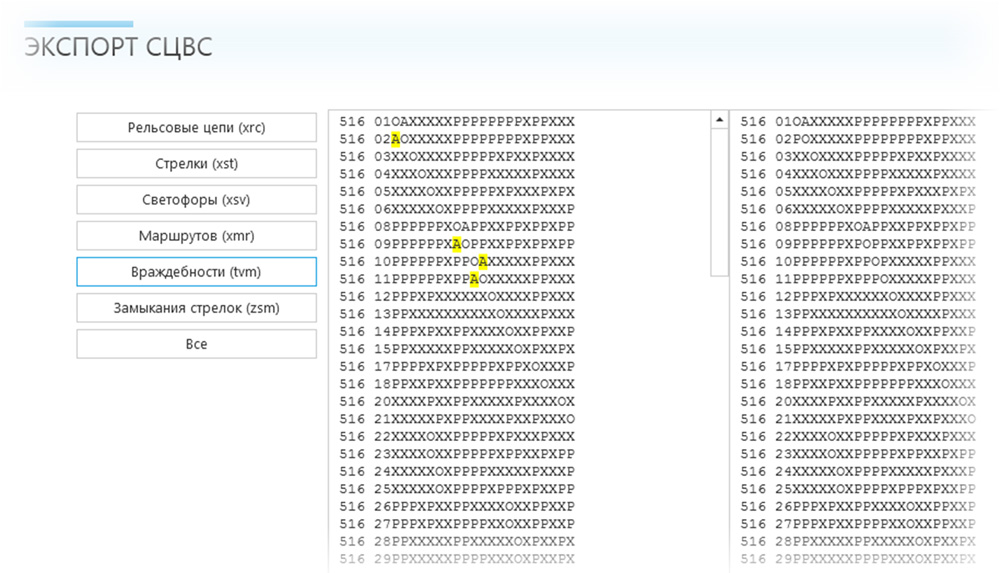
Task: Click the Рельсовые цепи (xrc) export button
Action: [x=196, y=128]
